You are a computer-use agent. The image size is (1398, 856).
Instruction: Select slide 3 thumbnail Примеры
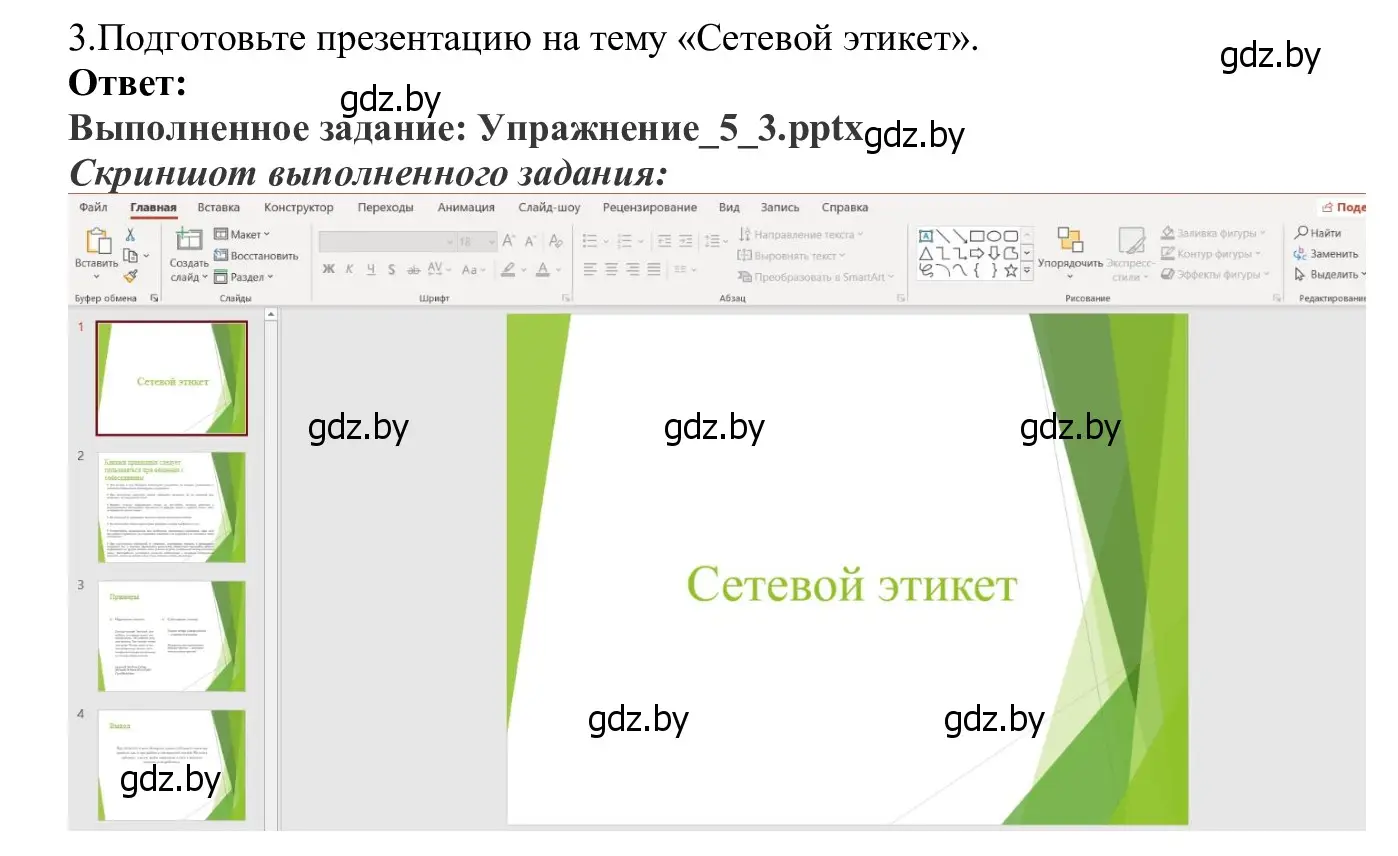point(171,636)
